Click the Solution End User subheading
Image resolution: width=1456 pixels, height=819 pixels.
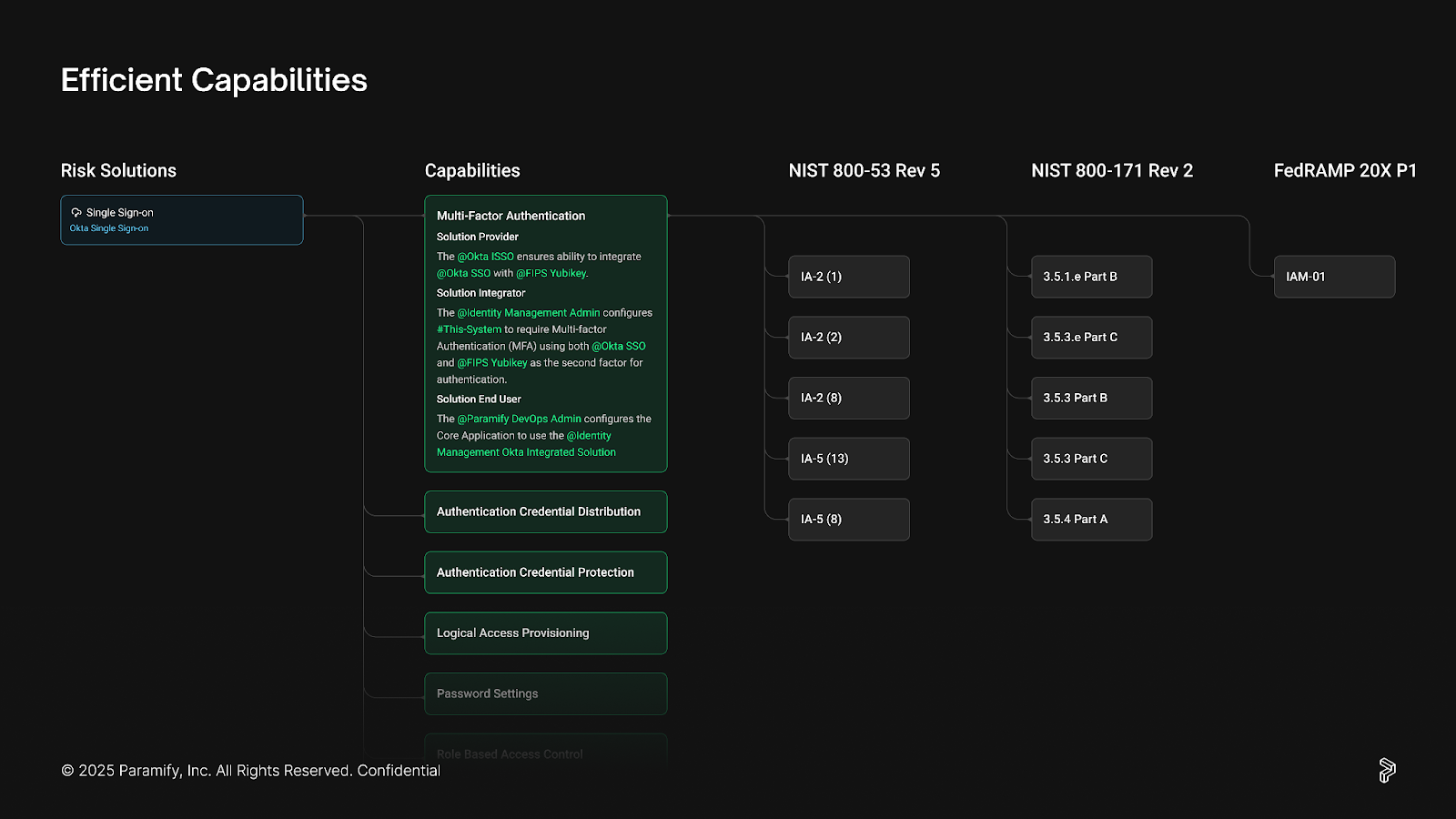click(479, 399)
